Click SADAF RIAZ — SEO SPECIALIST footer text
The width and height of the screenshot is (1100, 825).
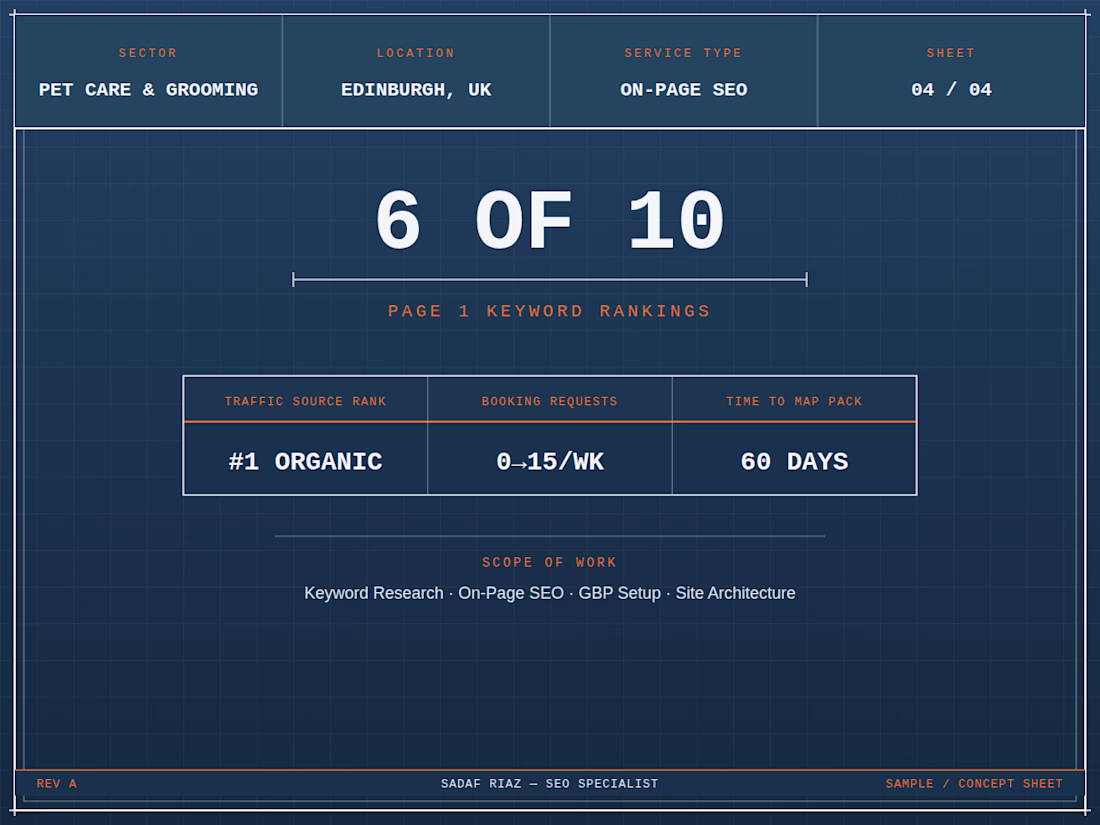[x=549, y=784]
